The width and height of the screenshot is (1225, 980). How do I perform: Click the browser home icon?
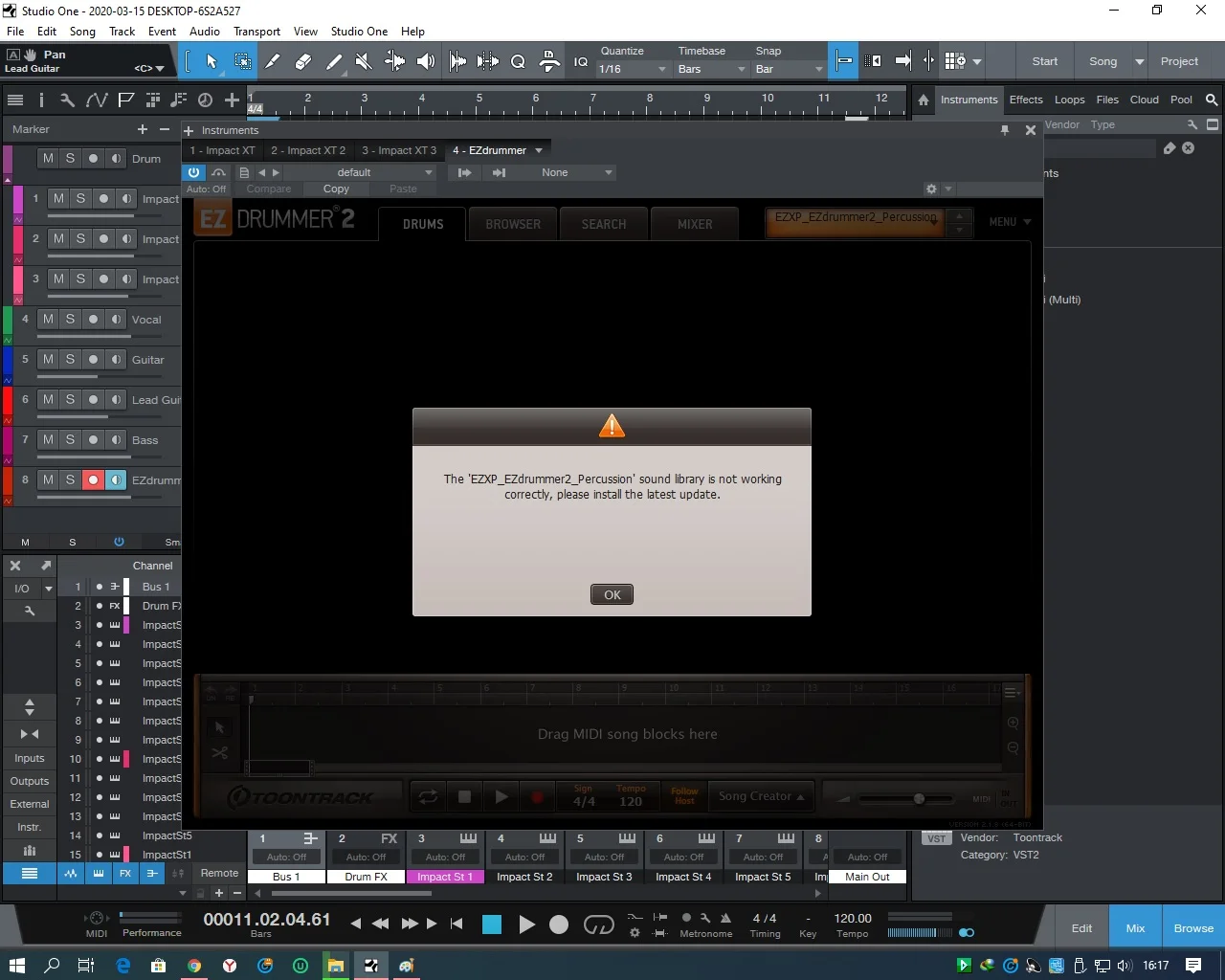point(924,100)
